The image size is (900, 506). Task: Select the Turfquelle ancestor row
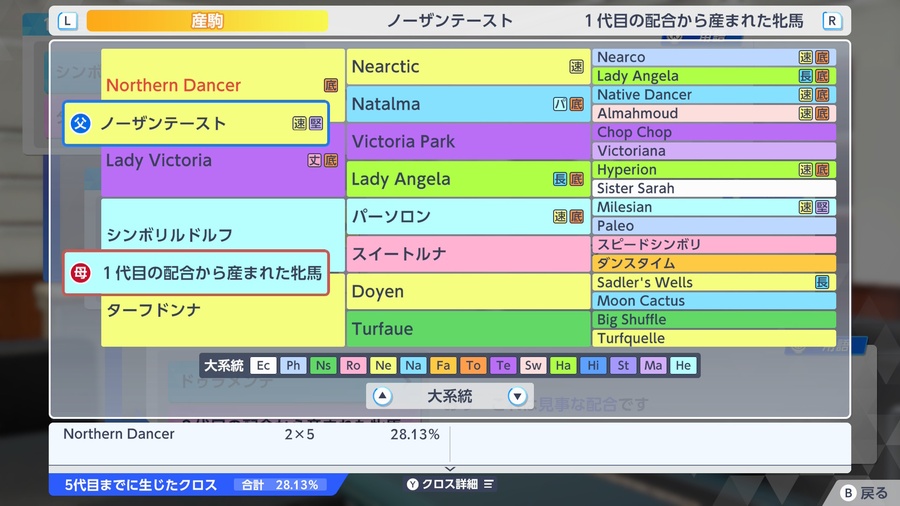click(714, 338)
